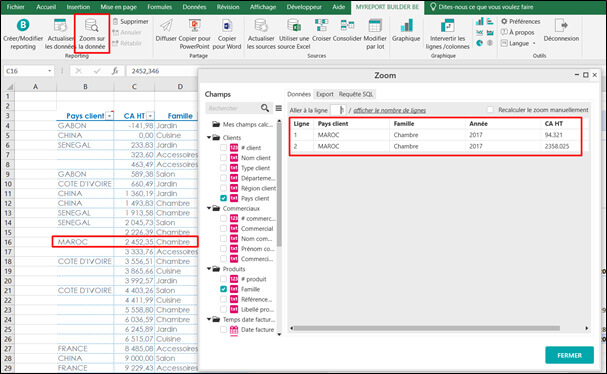Sort by CA HT header in Zoom
The image size is (607, 374).
click(554, 124)
